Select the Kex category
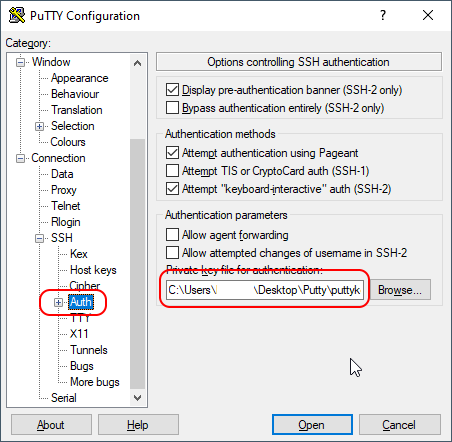The image size is (452, 442). [79, 254]
